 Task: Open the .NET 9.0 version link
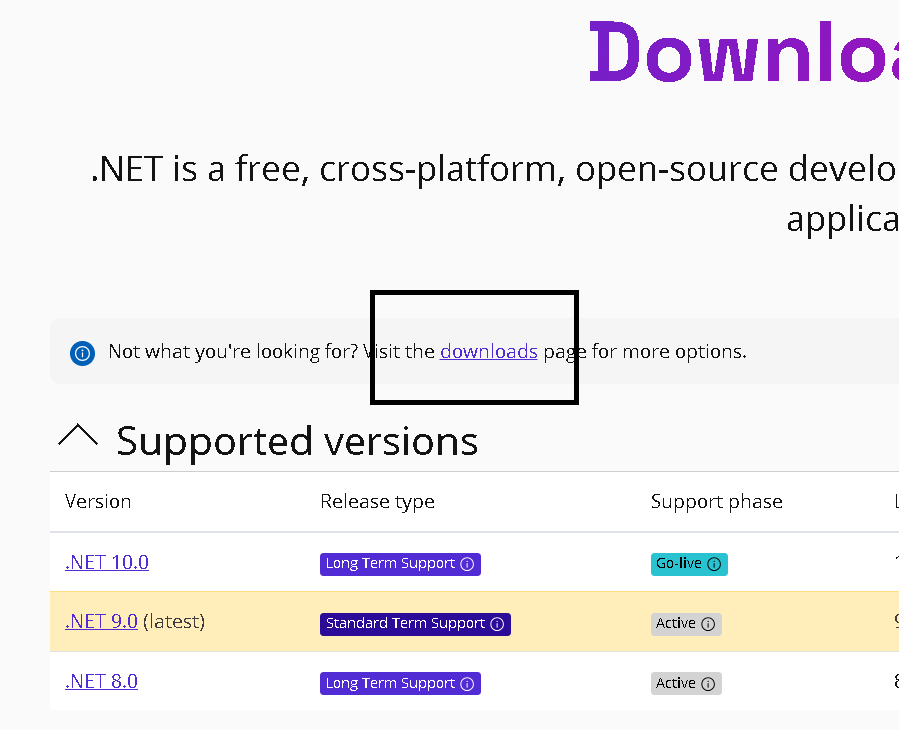101,621
